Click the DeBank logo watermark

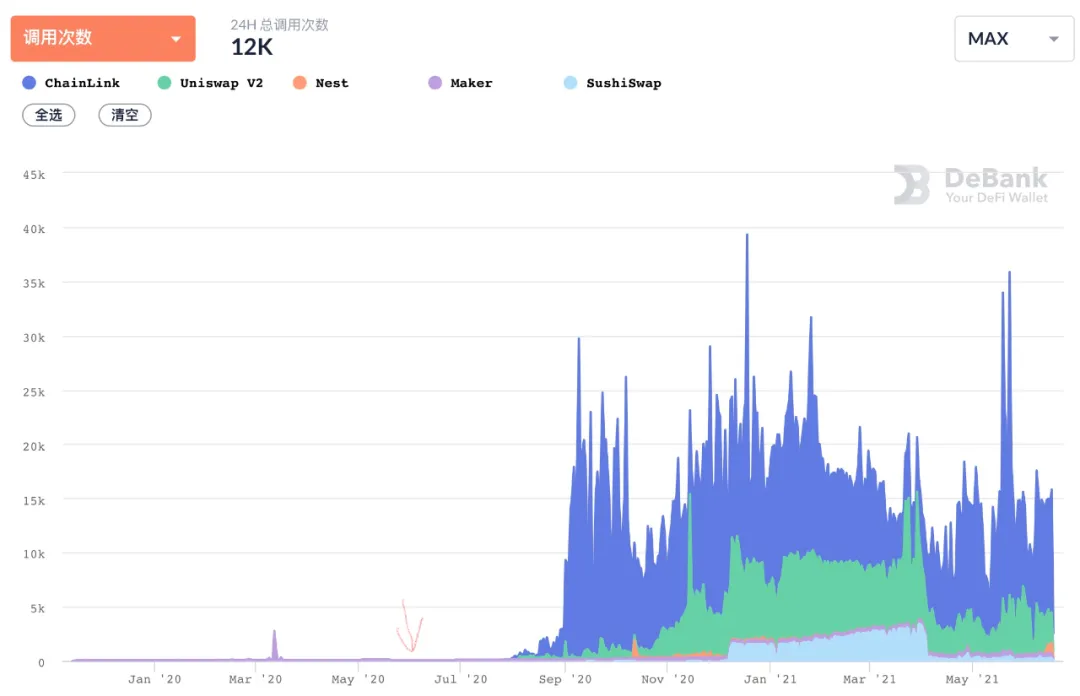click(970, 185)
